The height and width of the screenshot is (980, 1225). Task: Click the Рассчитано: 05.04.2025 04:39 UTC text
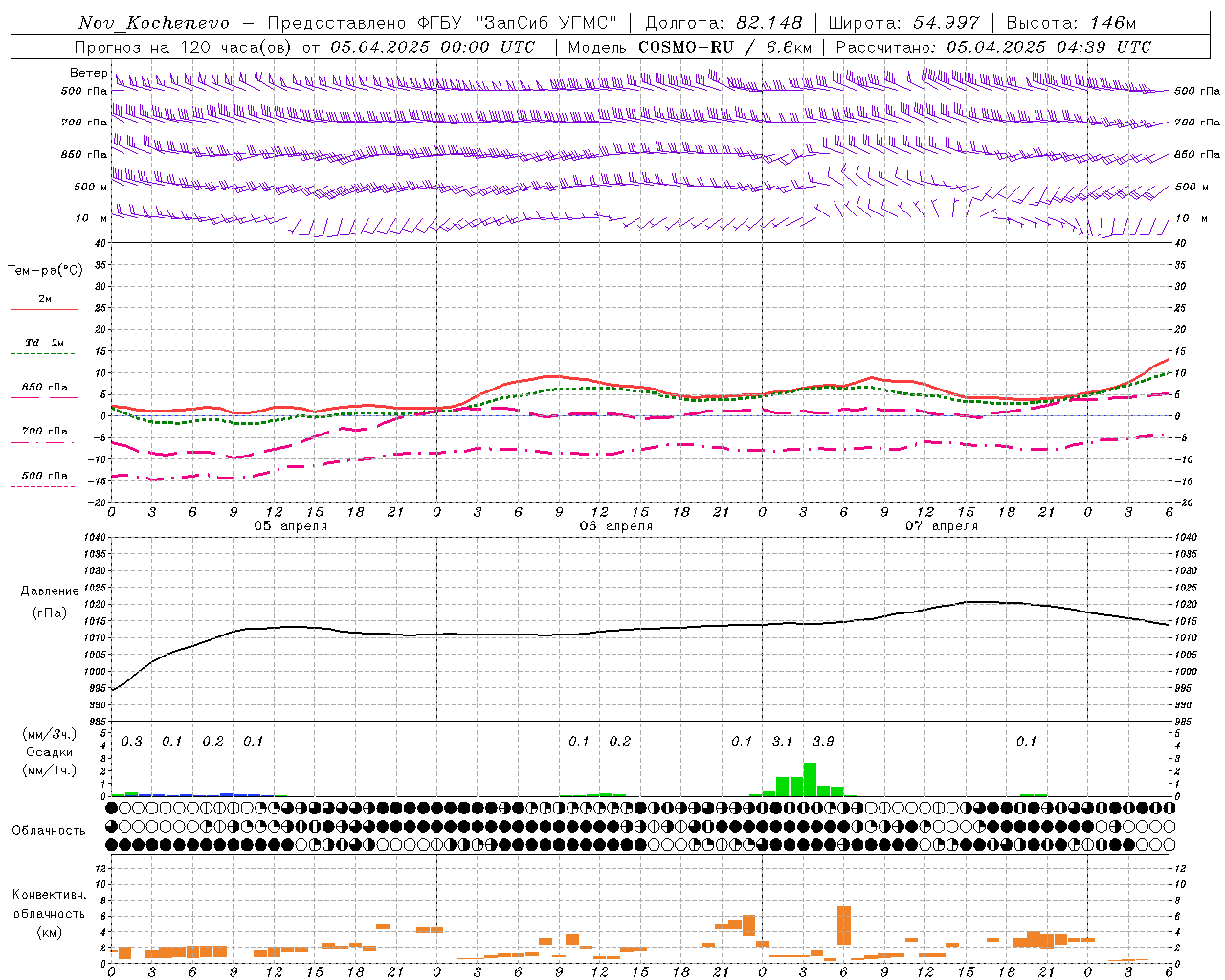coord(993,47)
